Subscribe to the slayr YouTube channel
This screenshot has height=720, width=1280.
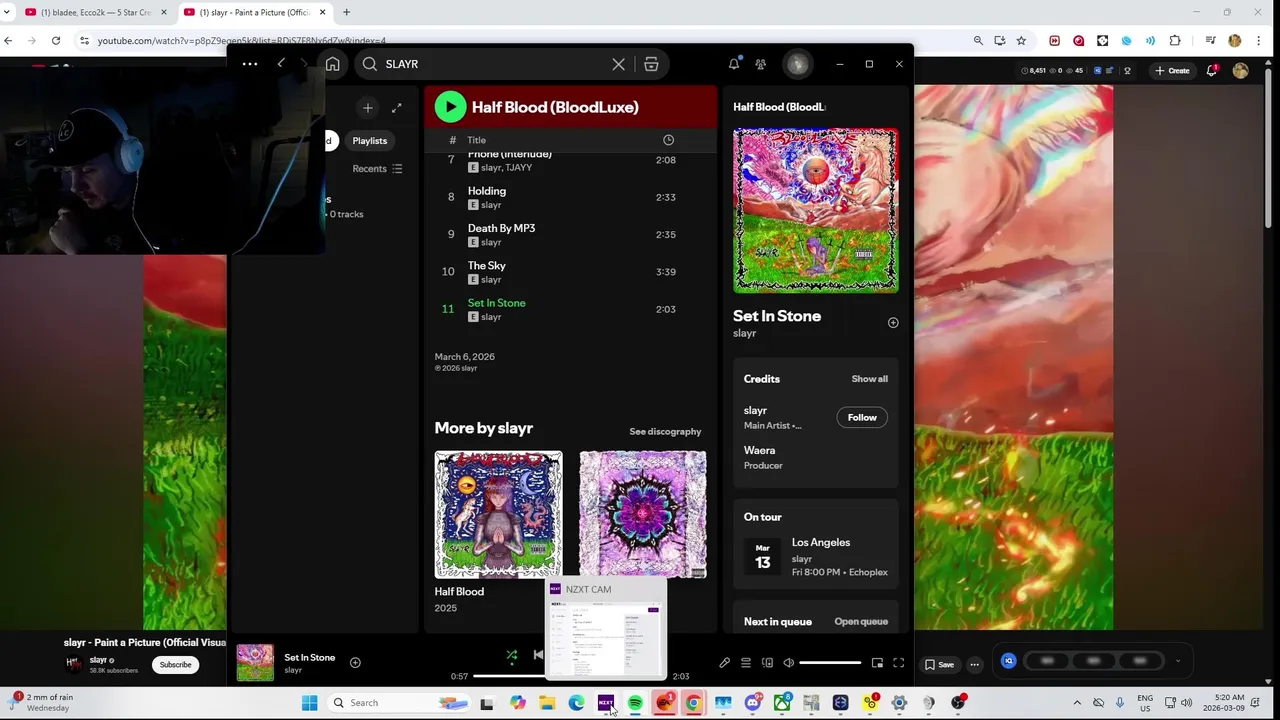175,665
